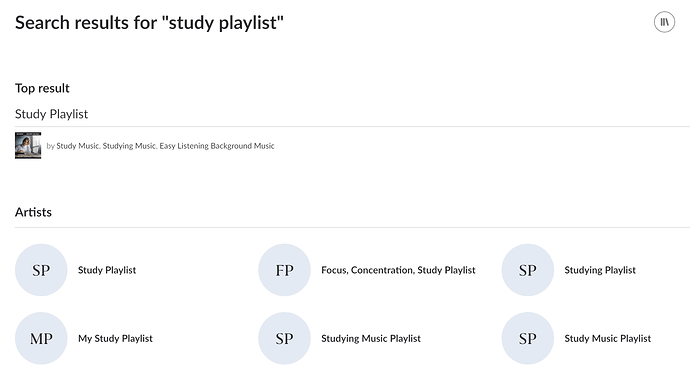Open the library icon in top right
This screenshot has width=690, height=390.
pyautogui.click(x=664, y=22)
